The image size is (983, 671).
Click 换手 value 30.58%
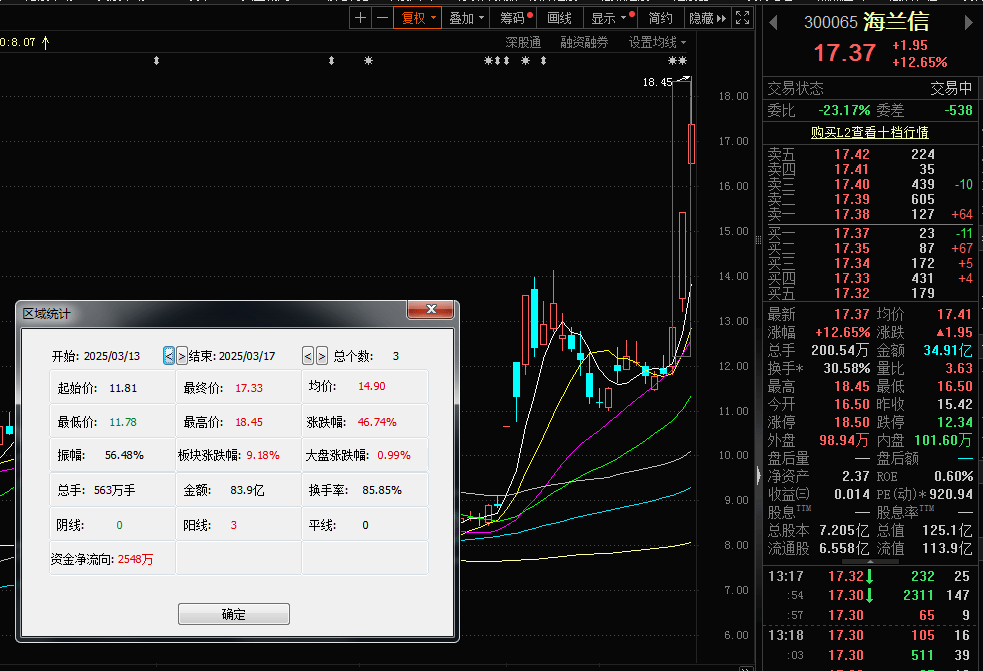[846, 368]
